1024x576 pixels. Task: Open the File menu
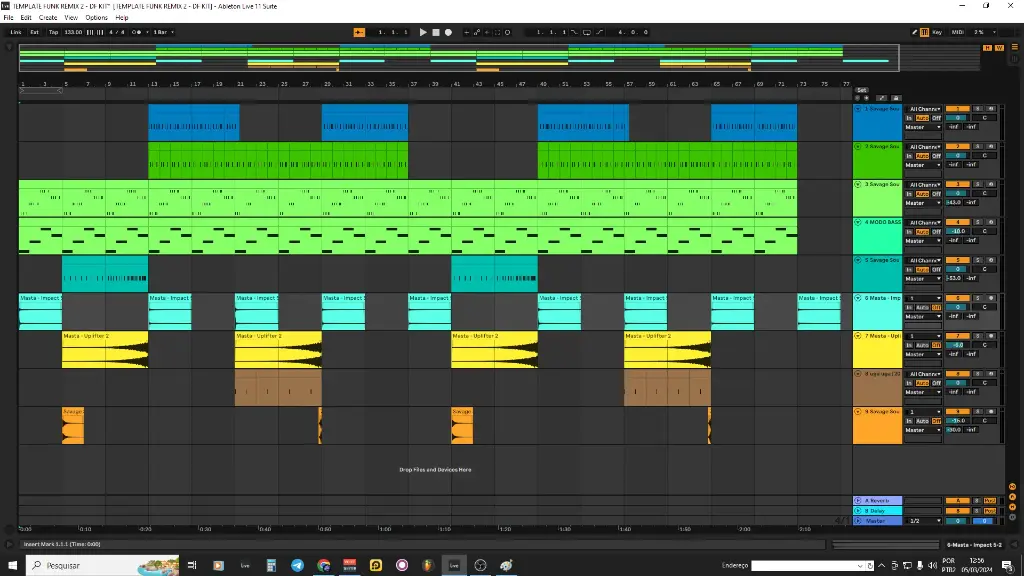click(8, 18)
